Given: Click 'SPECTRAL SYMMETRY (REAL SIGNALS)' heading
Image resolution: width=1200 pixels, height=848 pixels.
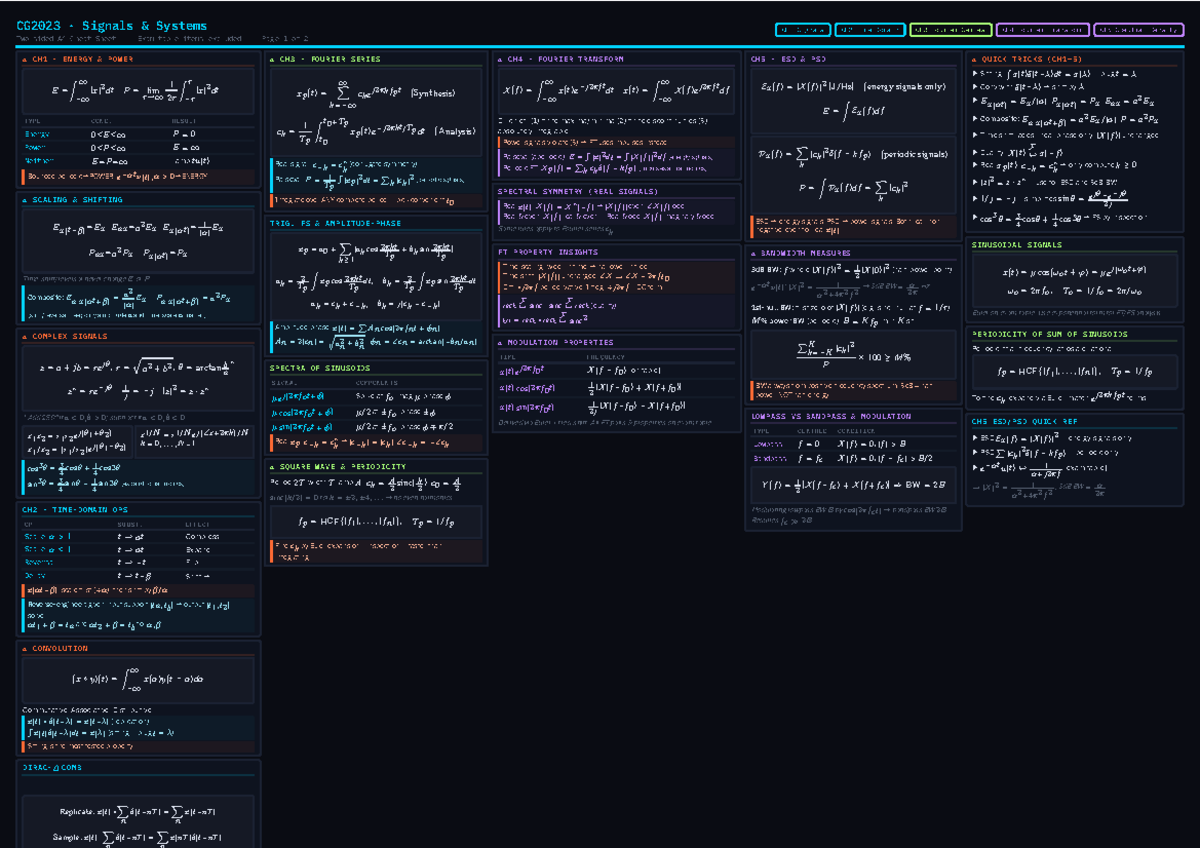Looking at the screenshot, I should (x=576, y=190).
